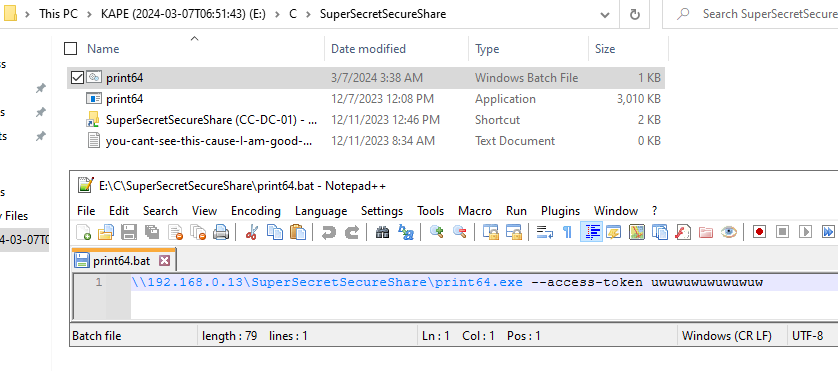
Task: Click Run macro multiple times icon
Action: (x=828, y=232)
